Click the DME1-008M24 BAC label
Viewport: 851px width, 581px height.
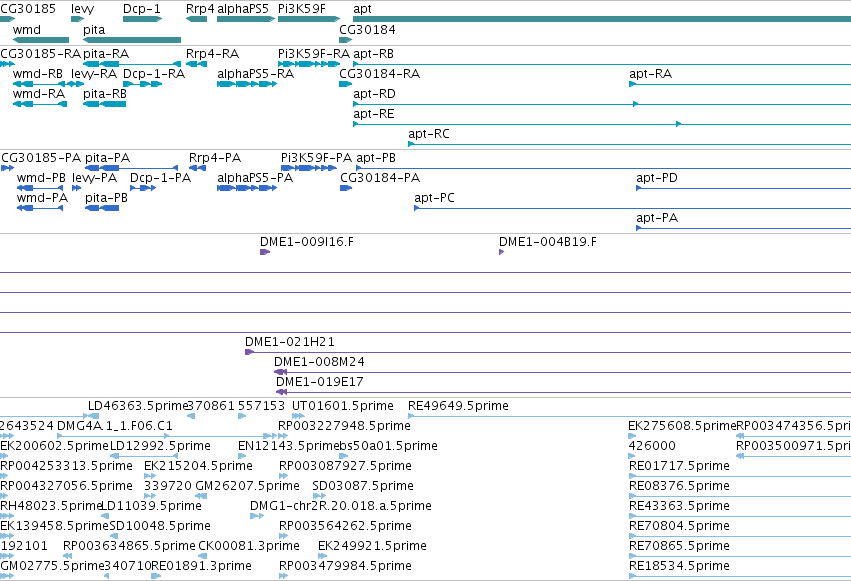319,362
